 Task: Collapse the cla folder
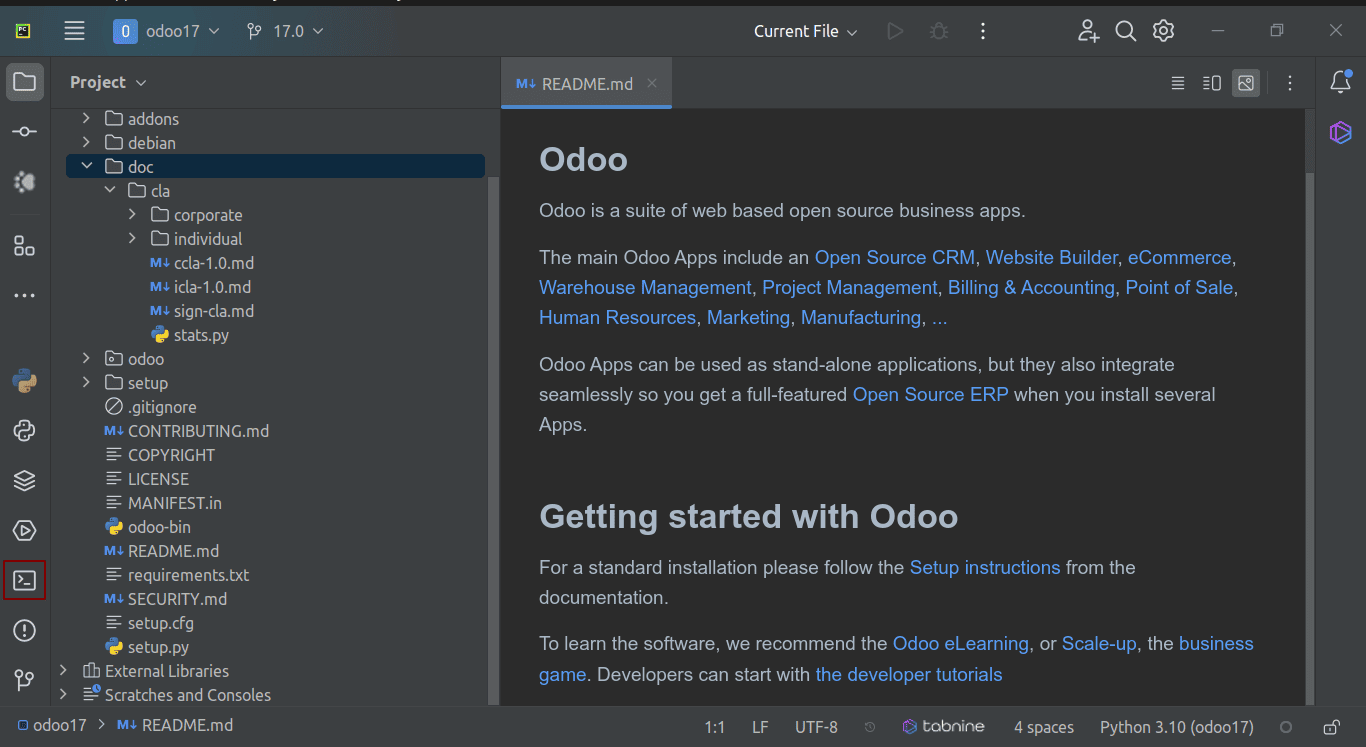[x=110, y=190]
